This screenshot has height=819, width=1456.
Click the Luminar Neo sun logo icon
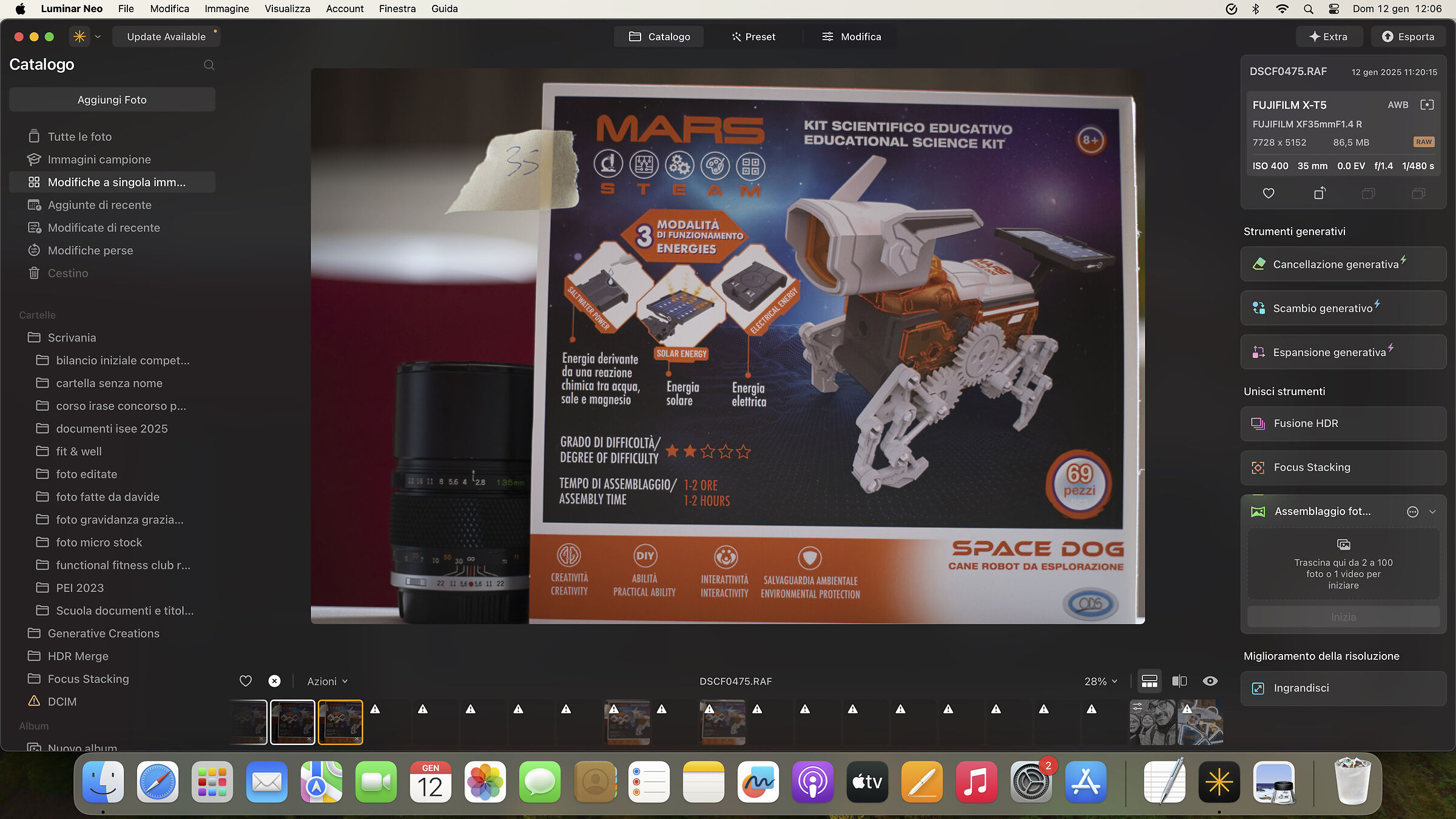click(79, 36)
